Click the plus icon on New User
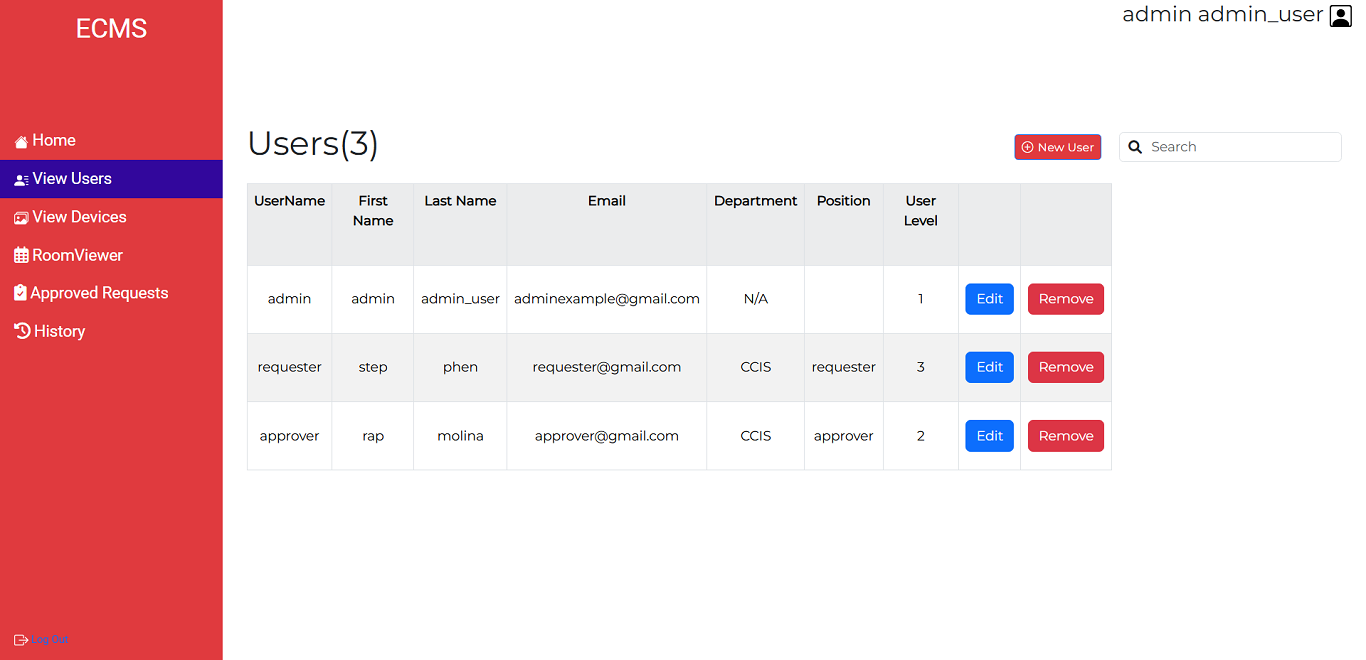The height and width of the screenshot is (660, 1366). 1027,147
